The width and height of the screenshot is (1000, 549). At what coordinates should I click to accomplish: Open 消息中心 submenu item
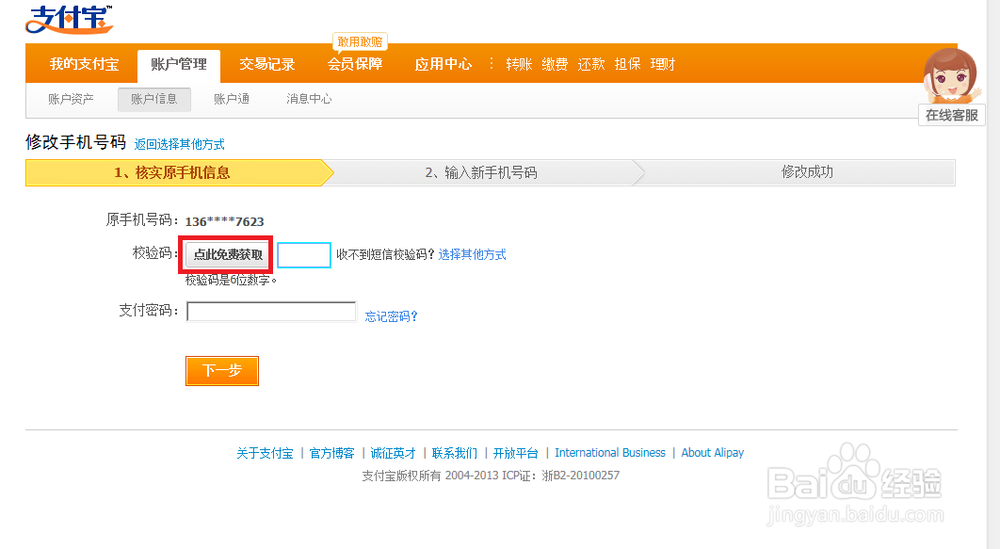[309, 99]
